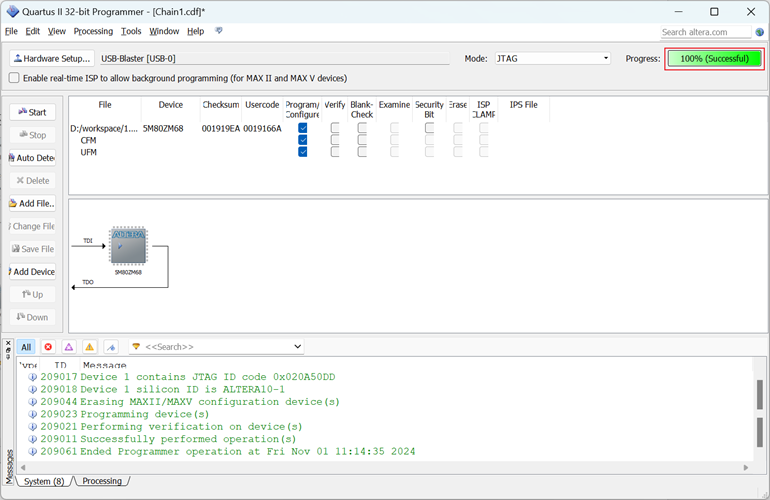
Task: Click the Device column header
Action: tap(170, 105)
